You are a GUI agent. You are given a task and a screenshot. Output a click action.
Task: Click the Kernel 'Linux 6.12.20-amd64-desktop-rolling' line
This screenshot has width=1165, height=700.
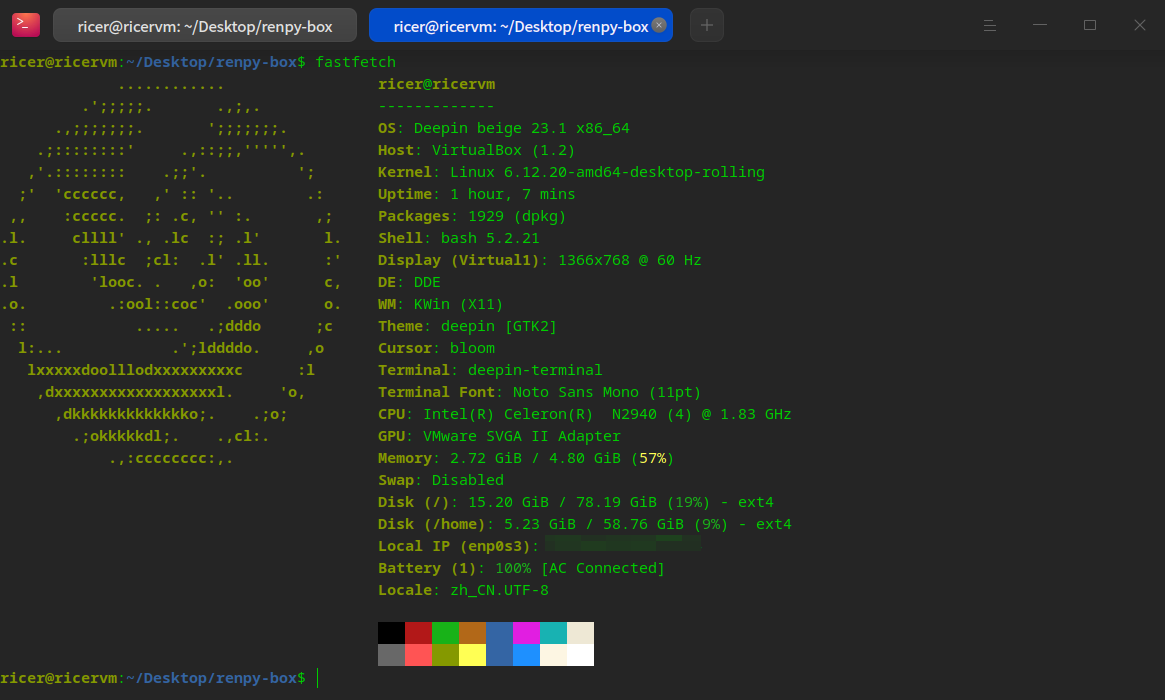(571, 172)
